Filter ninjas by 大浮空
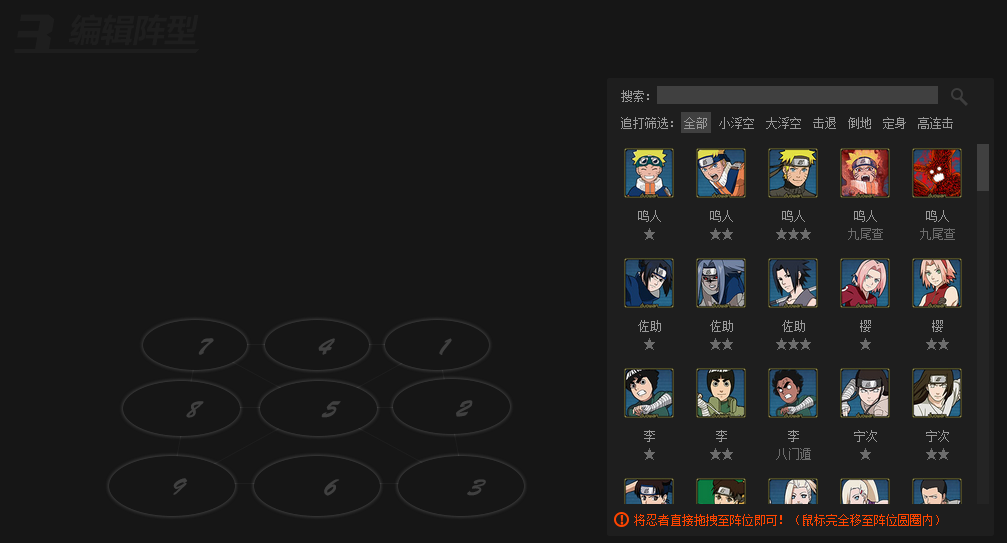This screenshot has width=1007, height=543. [x=784, y=123]
